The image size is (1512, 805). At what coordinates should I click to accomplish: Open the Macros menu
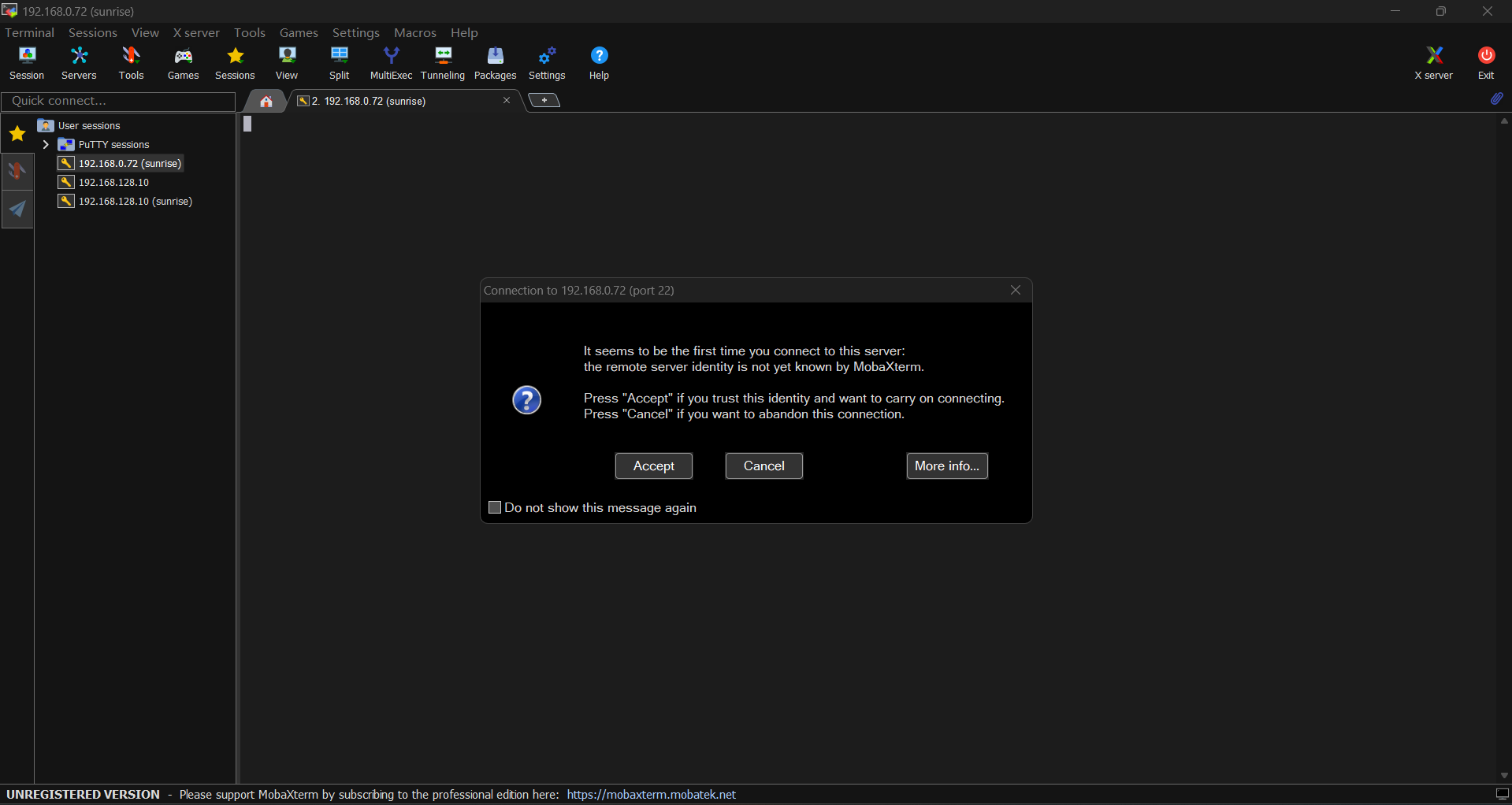click(x=414, y=32)
